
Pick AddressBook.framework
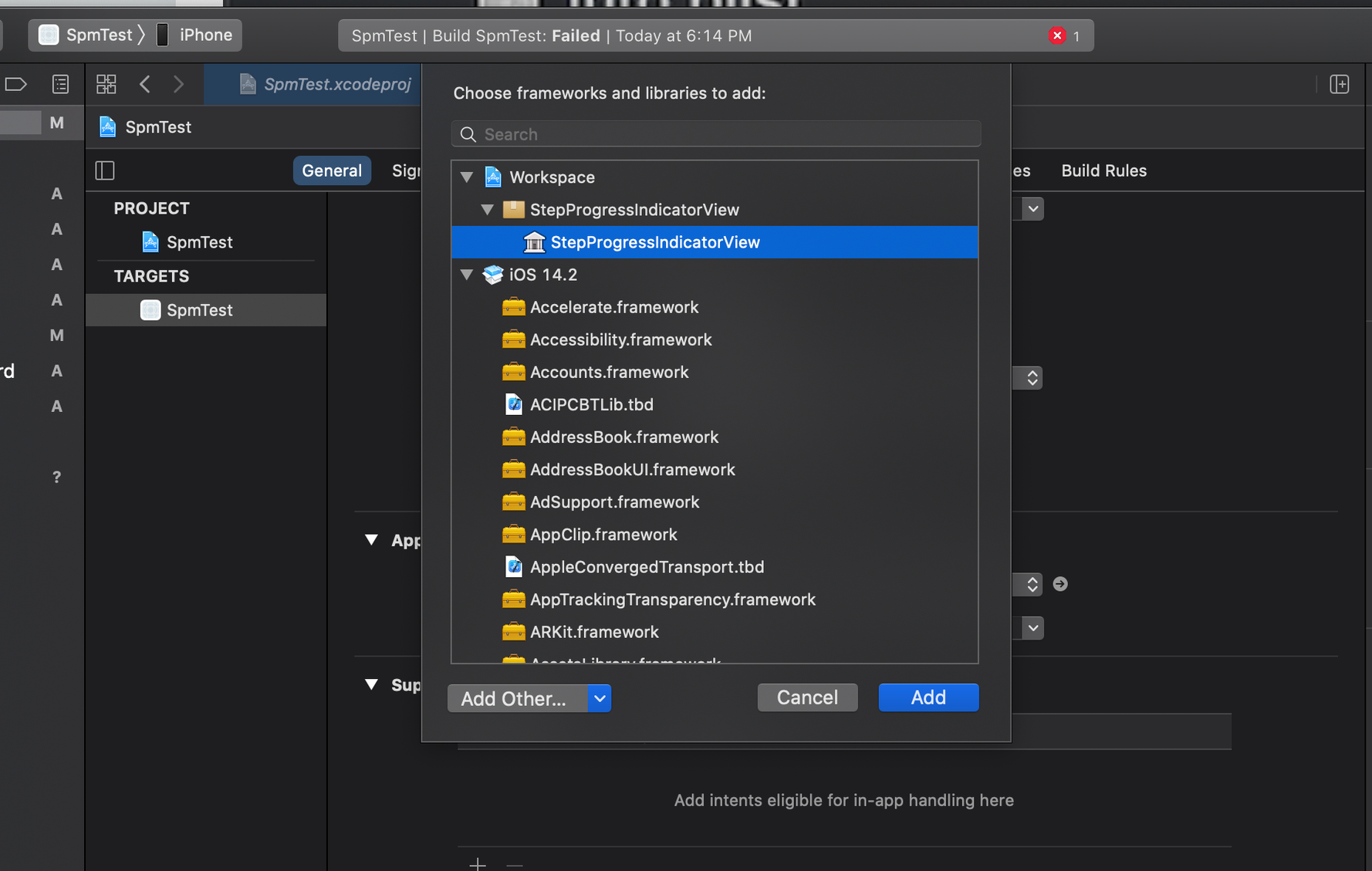click(715, 437)
